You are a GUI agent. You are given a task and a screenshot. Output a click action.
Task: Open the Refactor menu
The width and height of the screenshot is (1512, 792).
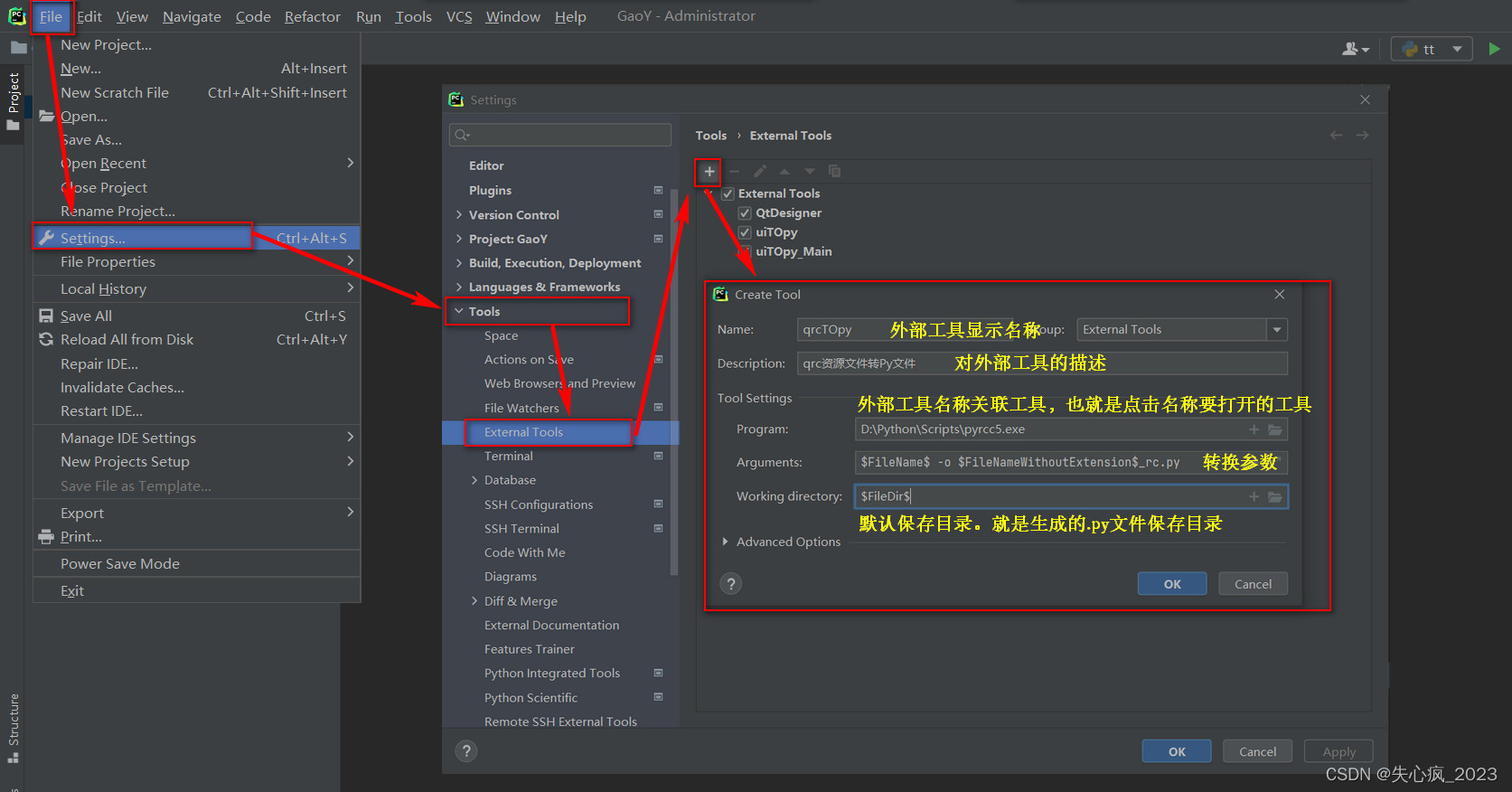[312, 16]
